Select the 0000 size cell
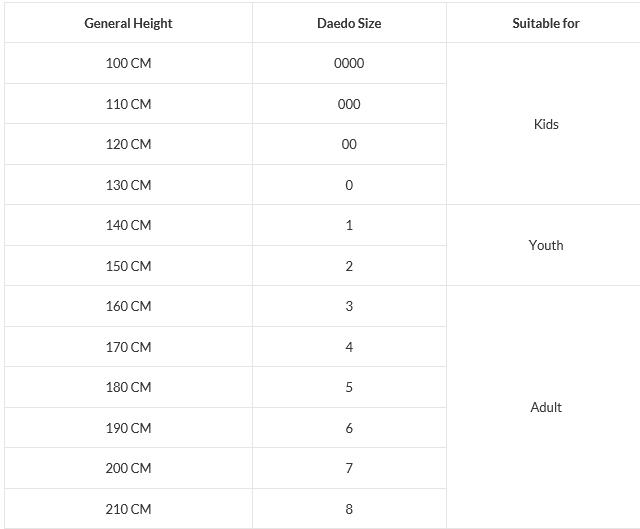 (349, 63)
